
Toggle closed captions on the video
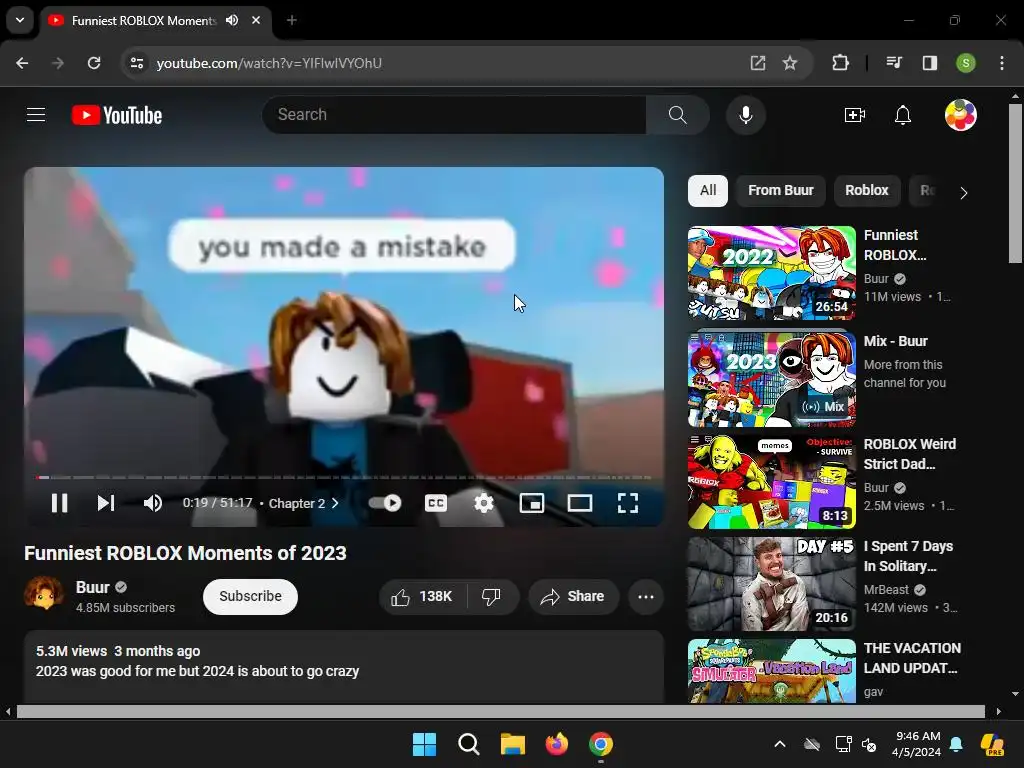pyautogui.click(x=436, y=503)
